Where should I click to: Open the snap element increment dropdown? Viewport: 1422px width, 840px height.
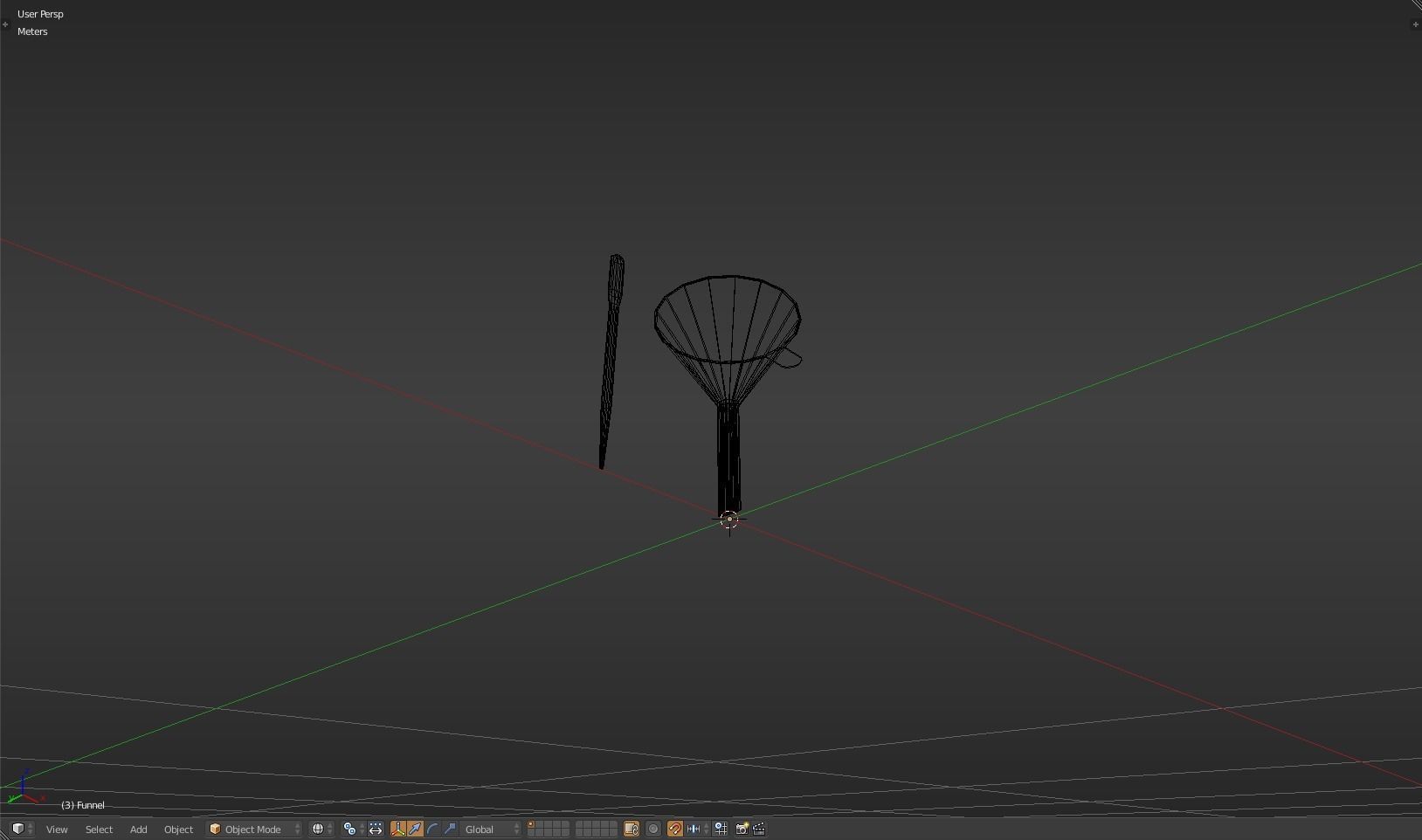[x=698, y=830]
